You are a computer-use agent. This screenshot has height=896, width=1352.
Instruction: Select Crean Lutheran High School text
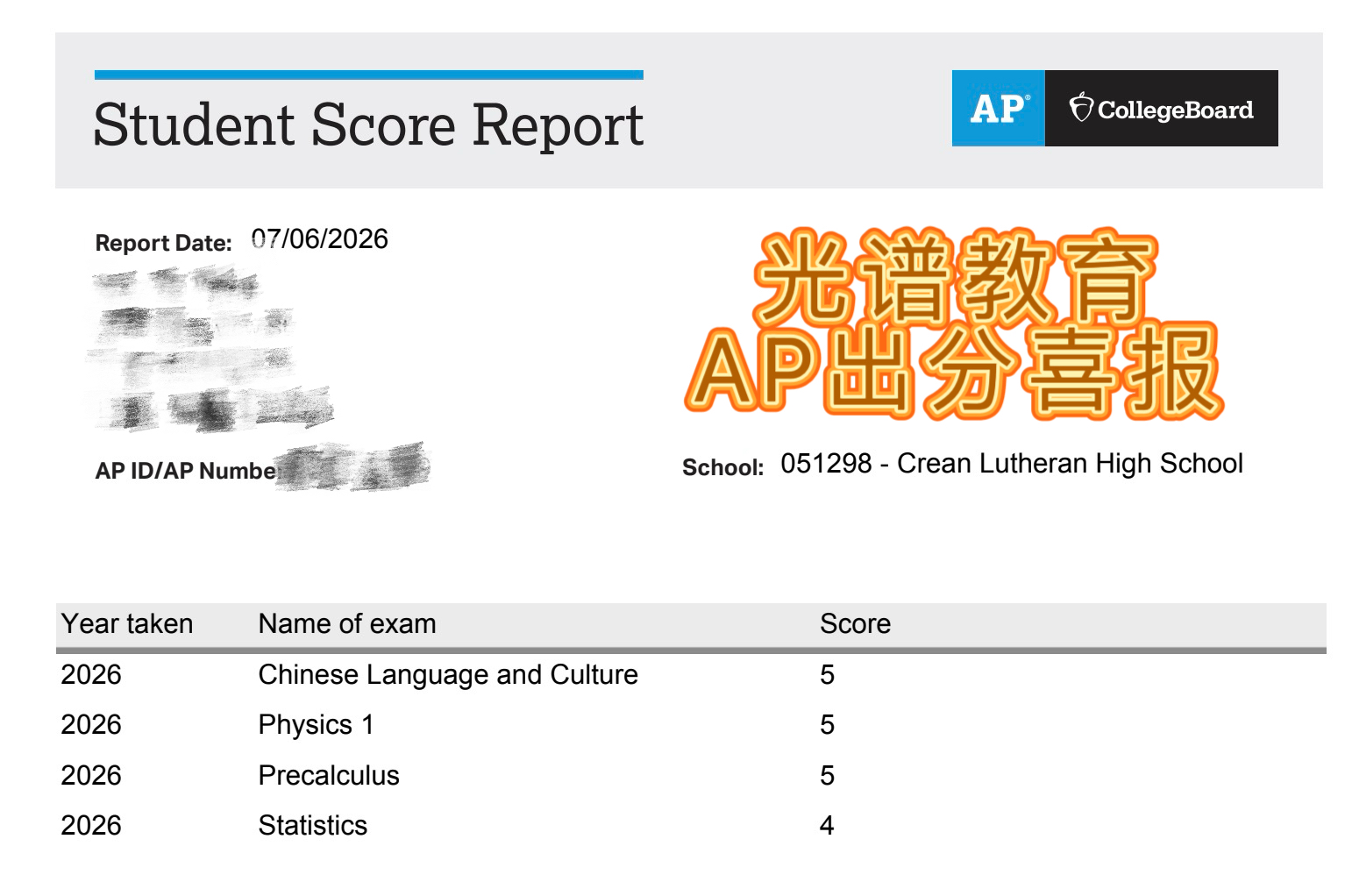(1070, 463)
